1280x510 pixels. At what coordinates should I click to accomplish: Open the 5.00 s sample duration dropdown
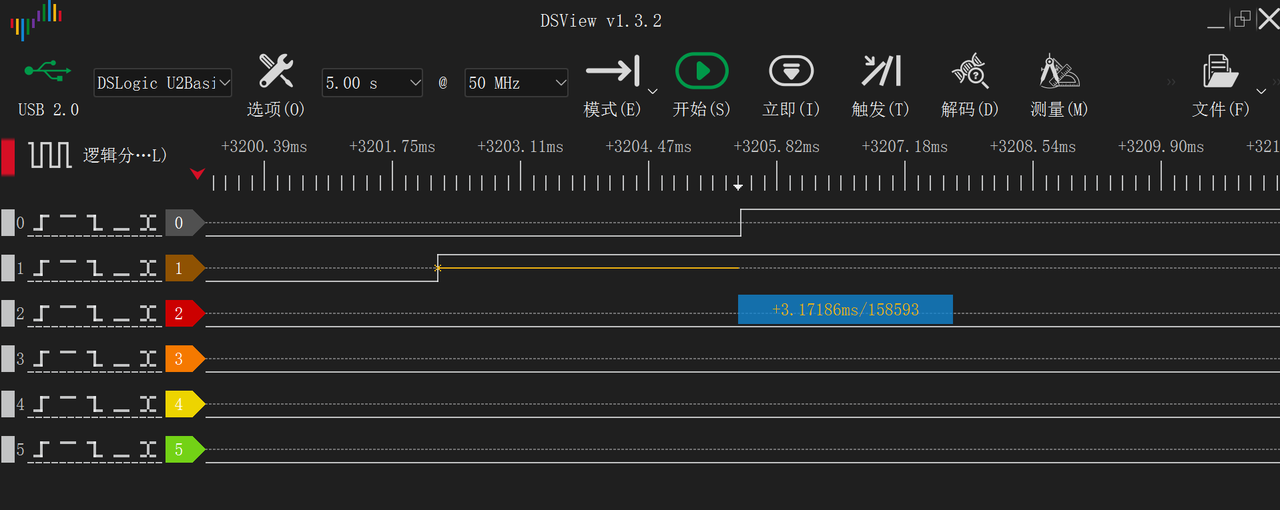tap(372, 83)
